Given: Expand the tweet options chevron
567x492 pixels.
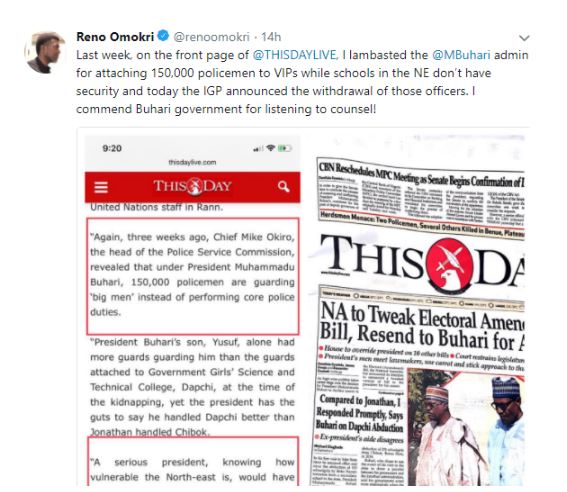Looking at the screenshot, I should click(x=524, y=38).
